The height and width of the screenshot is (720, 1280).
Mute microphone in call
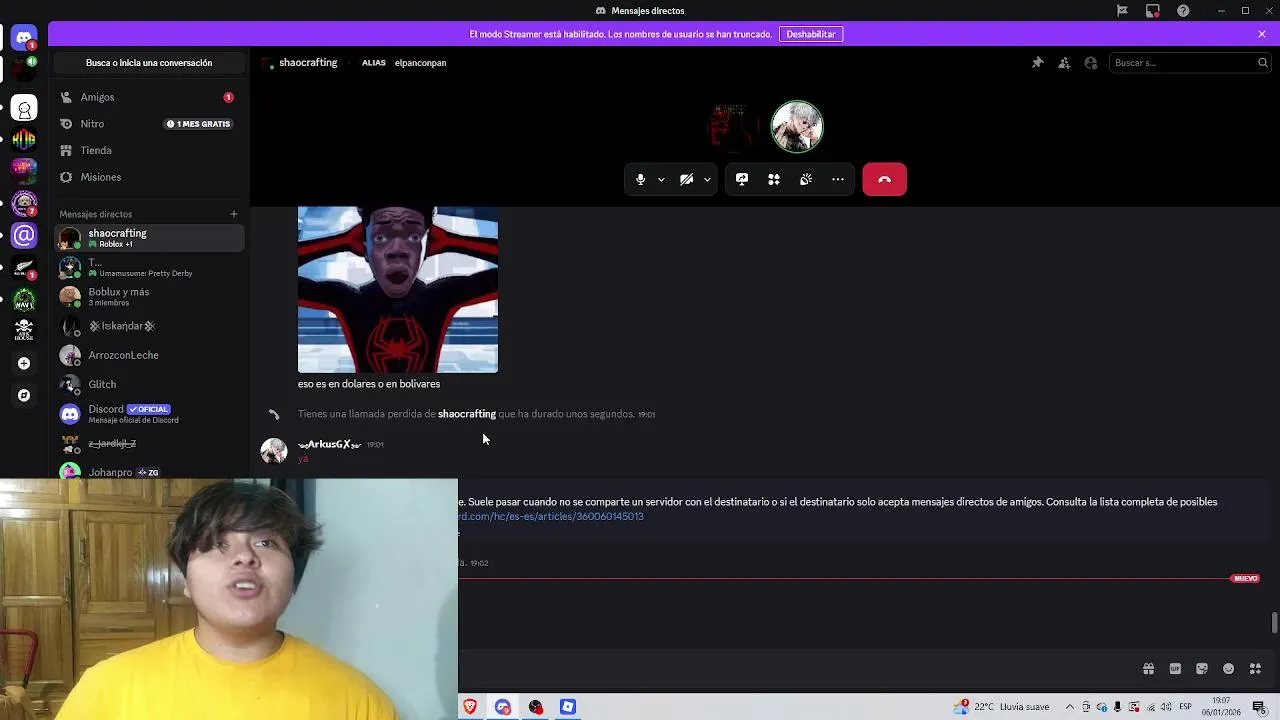coord(641,179)
